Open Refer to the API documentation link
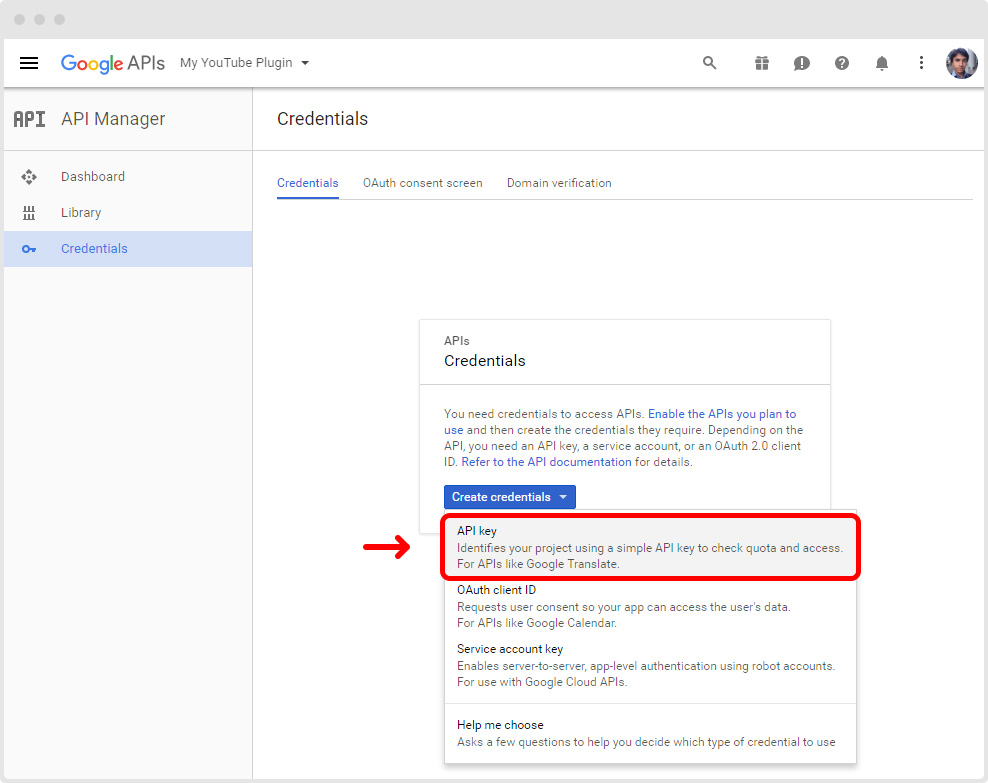 (546, 462)
